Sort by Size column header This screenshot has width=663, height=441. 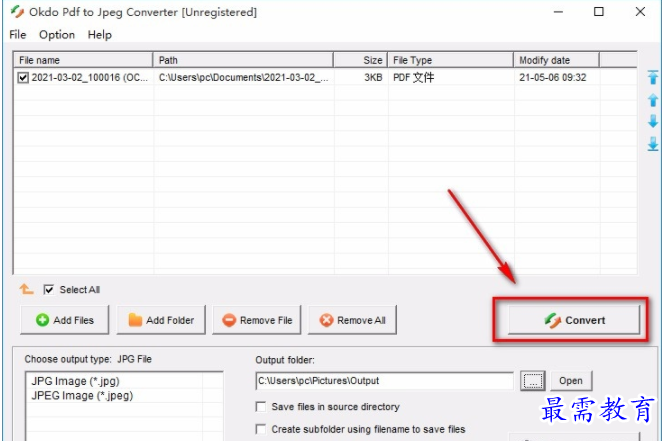pyautogui.click(x=361, y=60)
